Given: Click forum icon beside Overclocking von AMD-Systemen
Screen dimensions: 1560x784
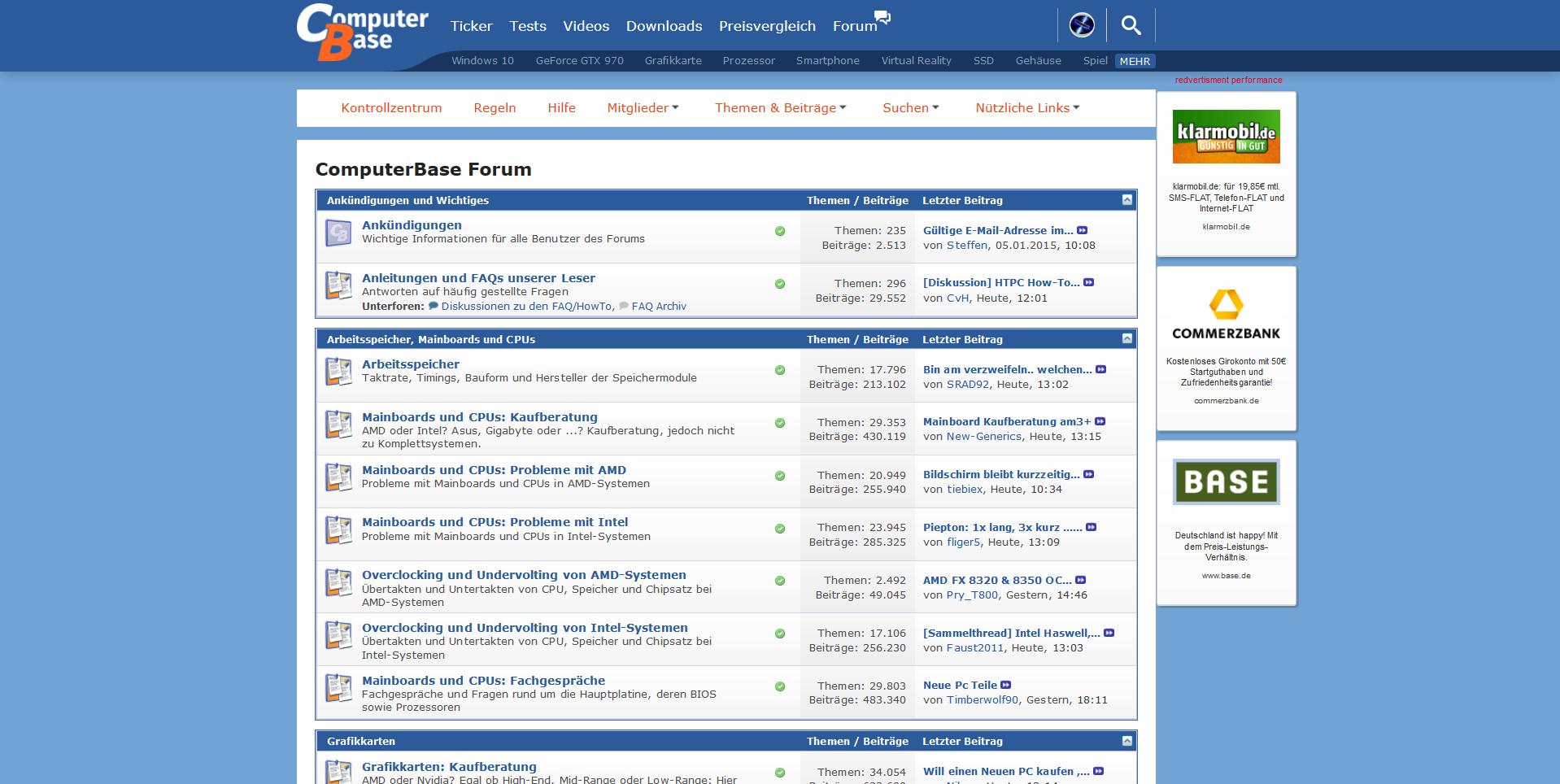Looking at the screenshot, I should click(338, 582).
